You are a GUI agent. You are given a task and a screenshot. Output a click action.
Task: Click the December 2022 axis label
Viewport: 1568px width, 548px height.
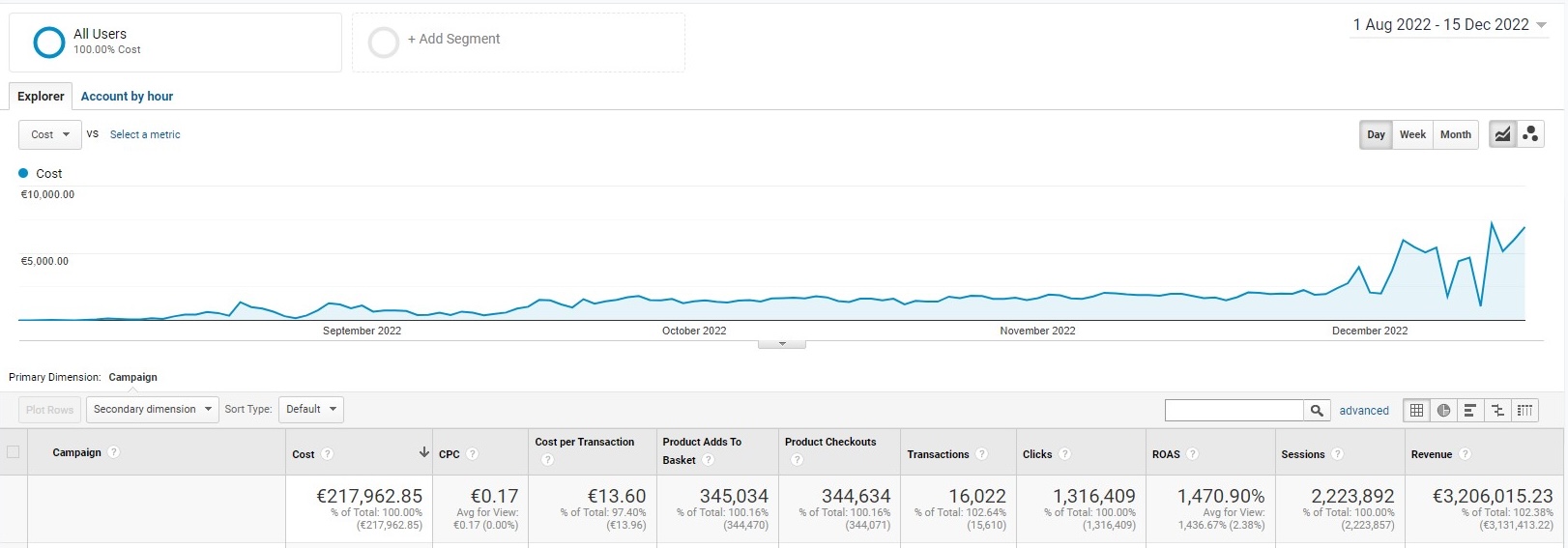pos(1370,331)
